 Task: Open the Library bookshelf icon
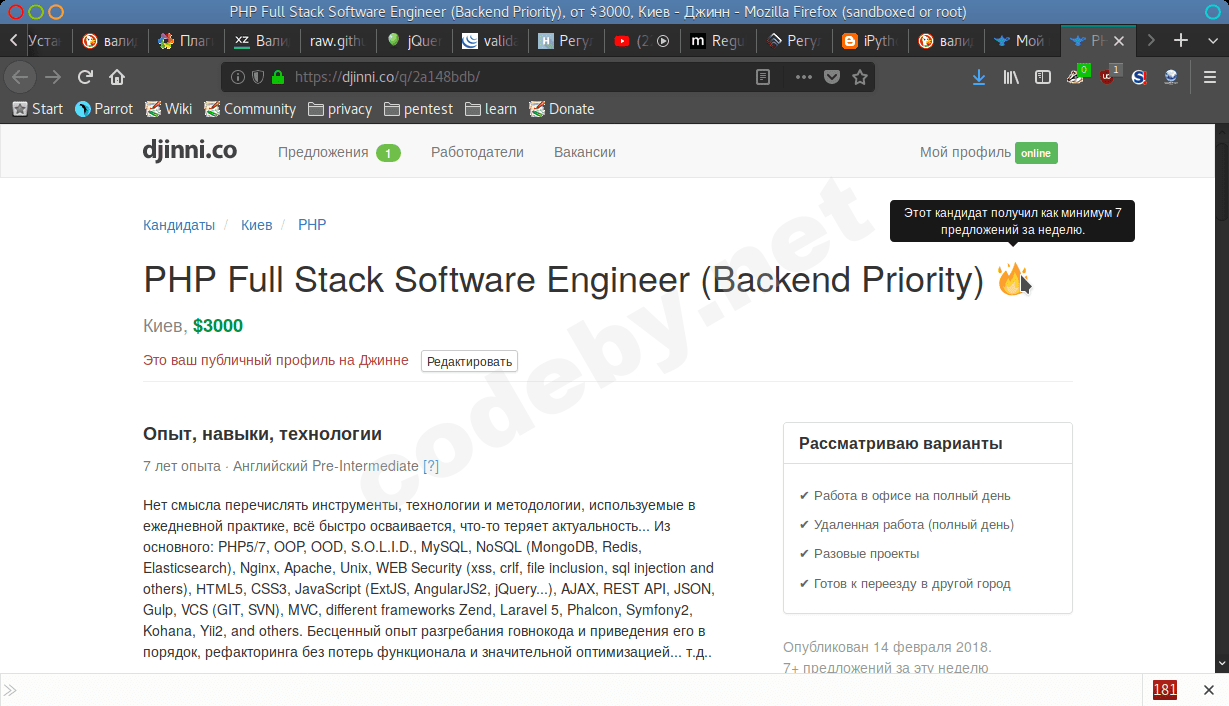pos(1011,77)
